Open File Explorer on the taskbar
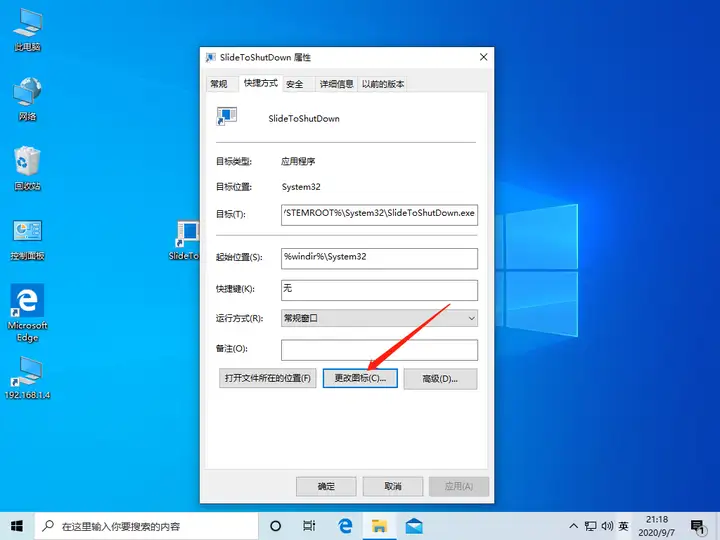720x540 pixels. point(379,526)
